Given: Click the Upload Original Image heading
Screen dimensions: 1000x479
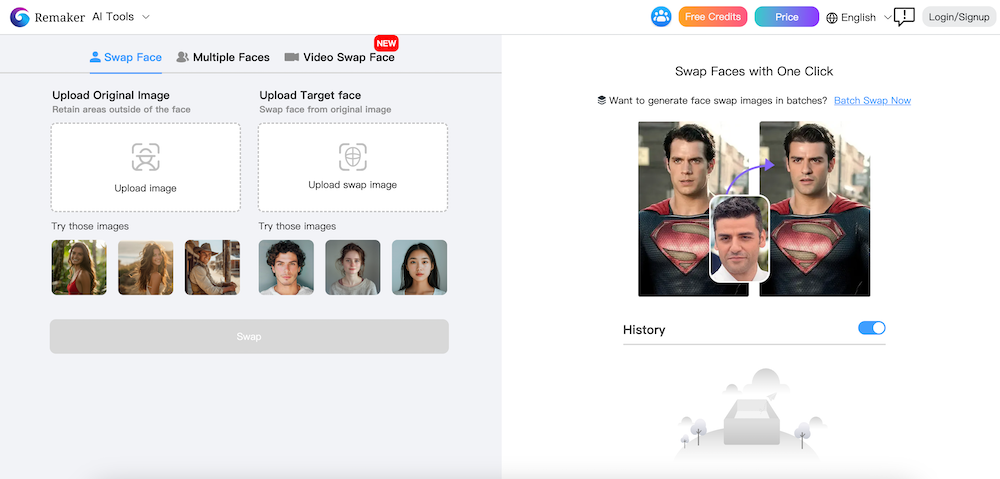Looking at the screenshot, I should (x=111, y=96).
